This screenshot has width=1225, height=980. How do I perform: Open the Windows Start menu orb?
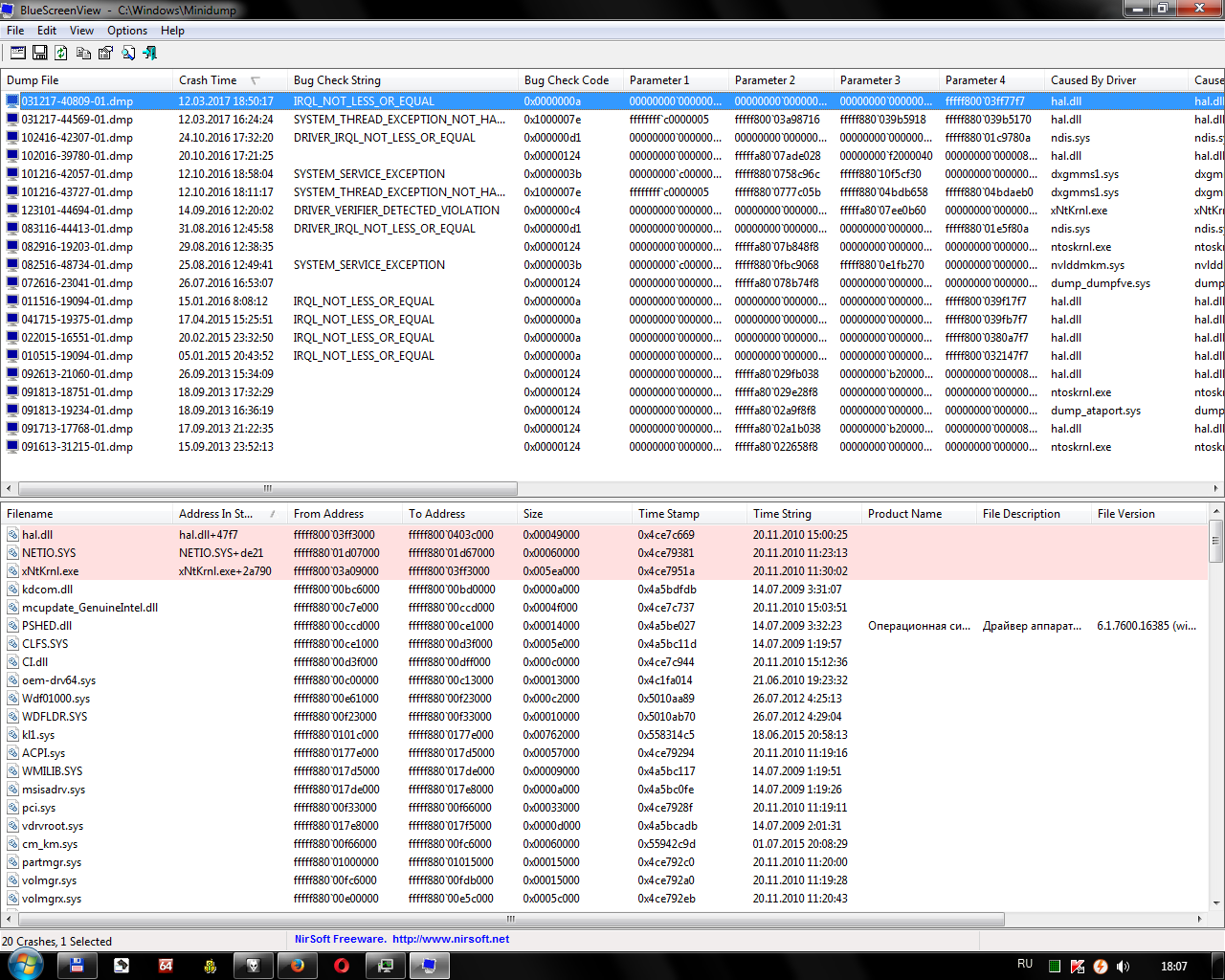point(25,965)
